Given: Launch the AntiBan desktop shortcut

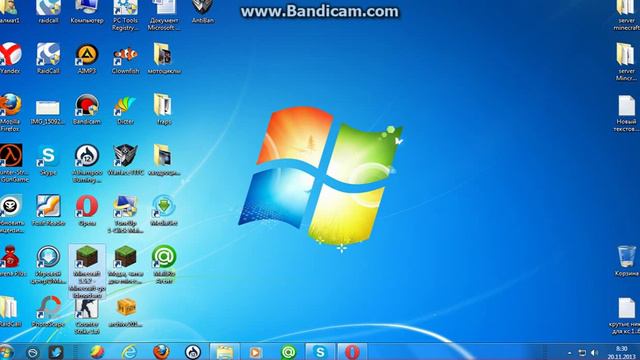Looking at the screenshot, I should (202, 12).
